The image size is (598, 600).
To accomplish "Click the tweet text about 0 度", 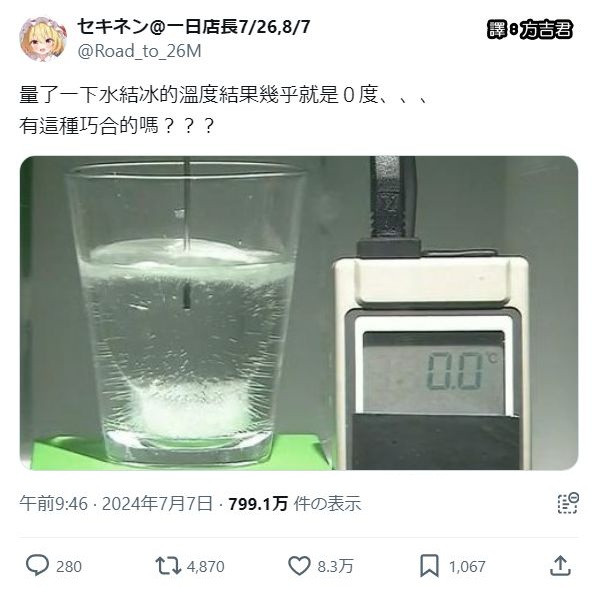I will point(224,110).
